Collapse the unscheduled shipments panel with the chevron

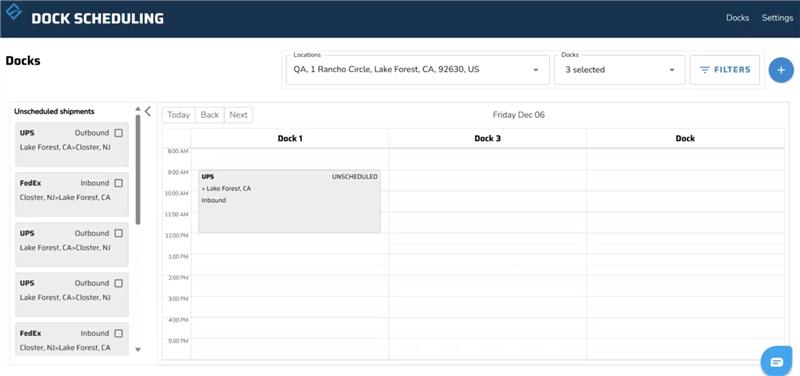pos(148,111)
